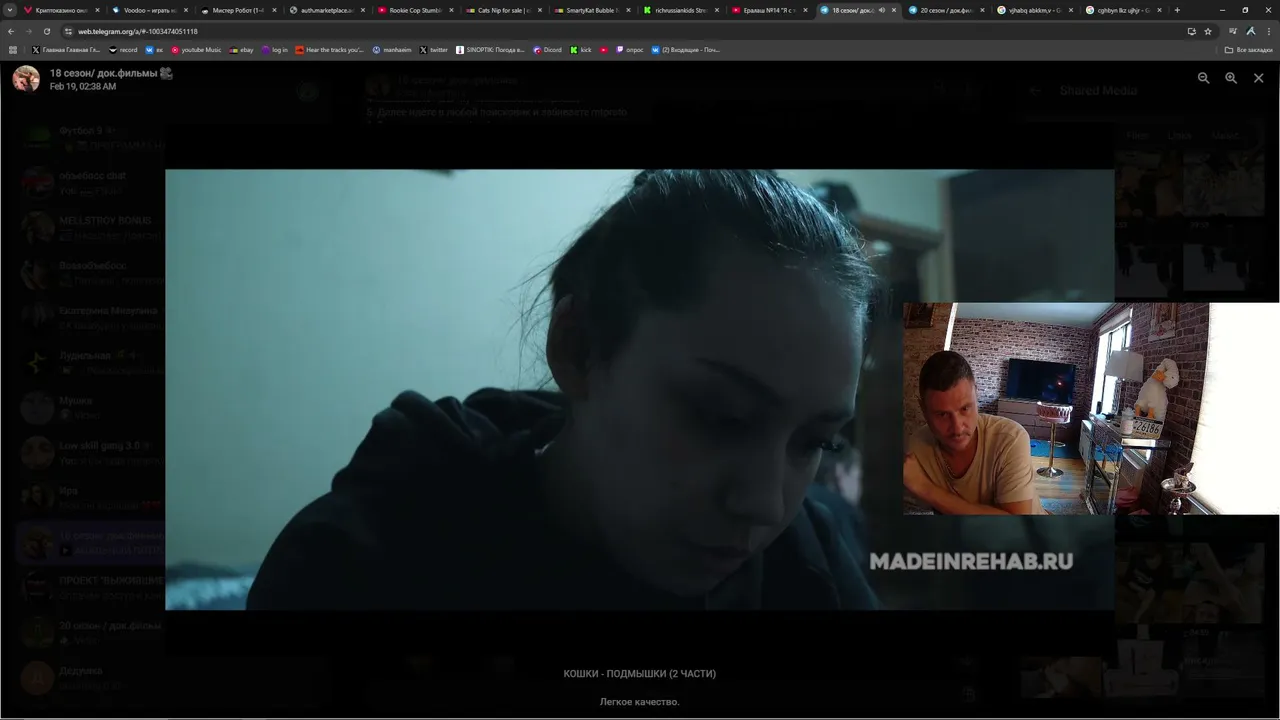Image resolution: width=1280 pixels, height=720 pixels.
Task: Close the Telegram media viewer
Action: (1258, 78)
